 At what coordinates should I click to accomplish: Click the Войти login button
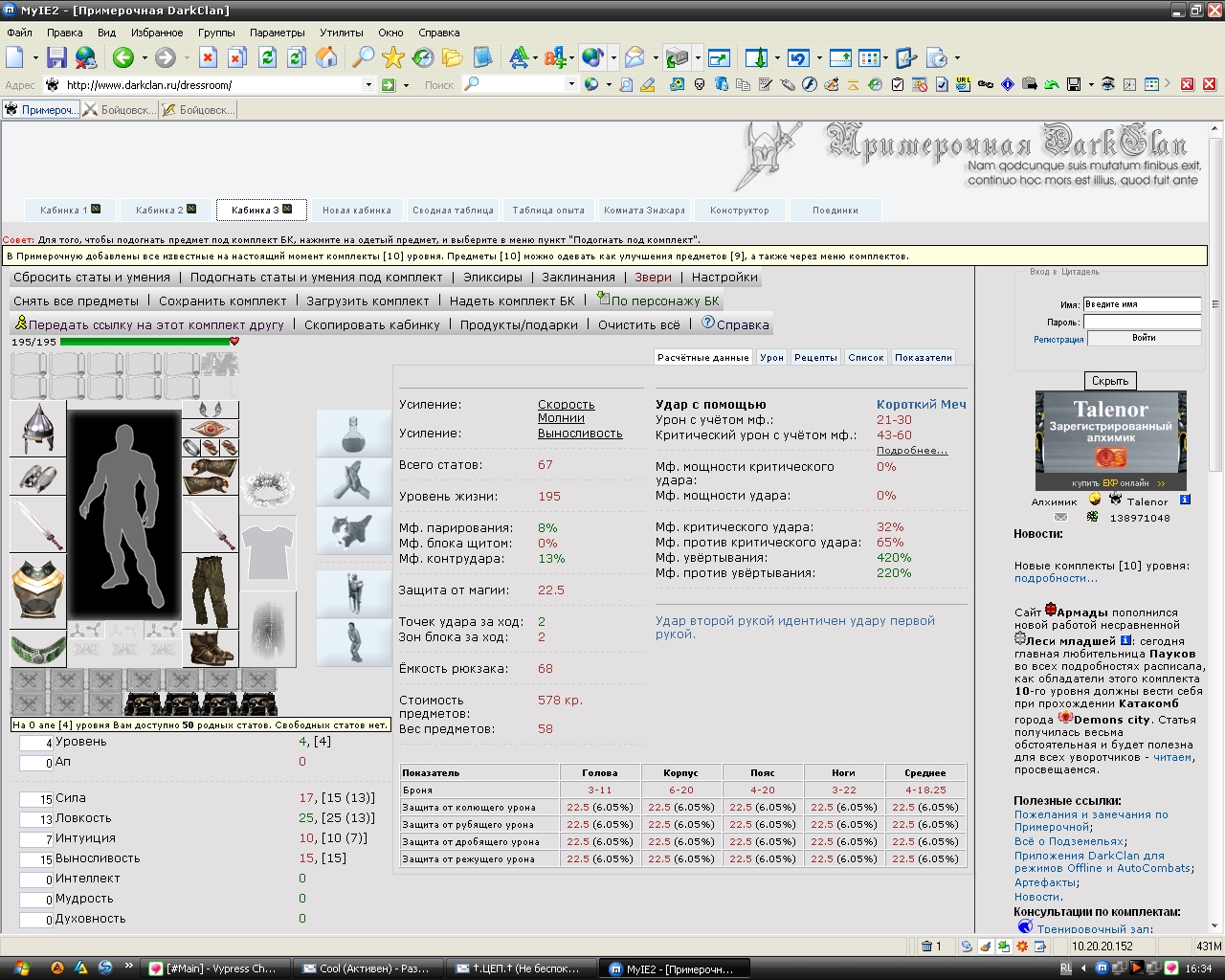point(1144,338)
